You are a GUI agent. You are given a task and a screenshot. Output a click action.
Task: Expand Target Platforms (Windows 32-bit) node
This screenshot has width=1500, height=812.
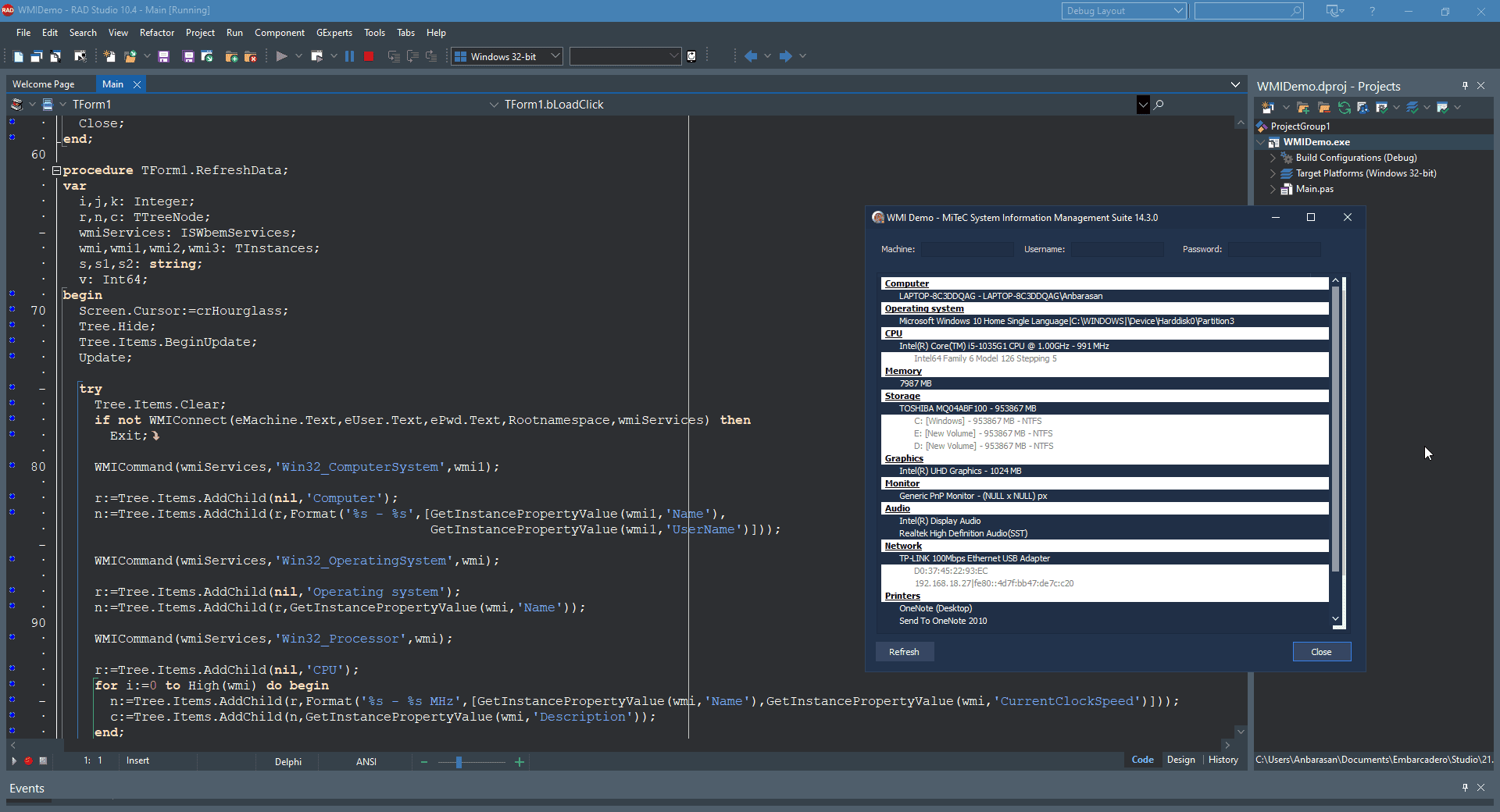coord(1273,173)
